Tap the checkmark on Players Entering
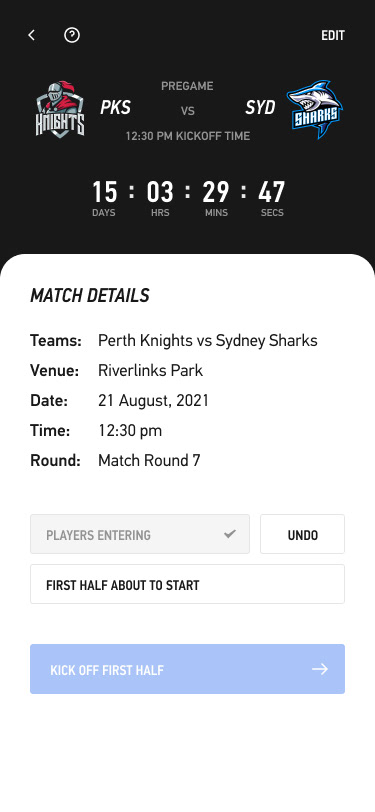Viewport: 375px width, 812px height. pyautogui.click(x=229, y=534)
